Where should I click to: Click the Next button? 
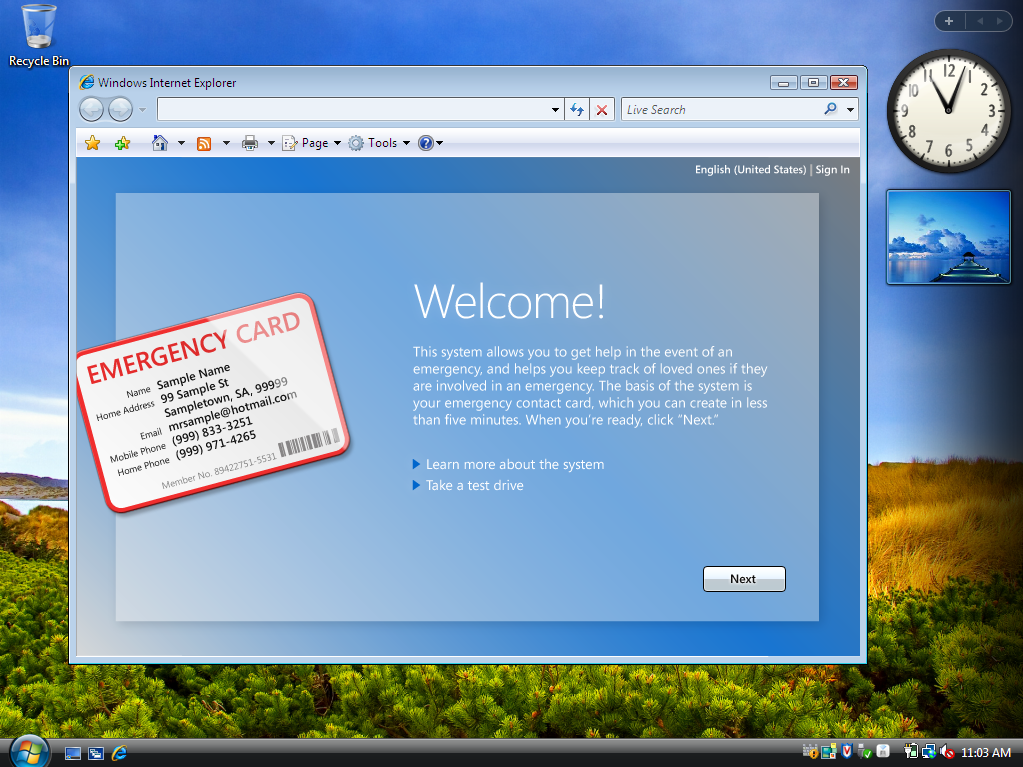click(744, 579)
